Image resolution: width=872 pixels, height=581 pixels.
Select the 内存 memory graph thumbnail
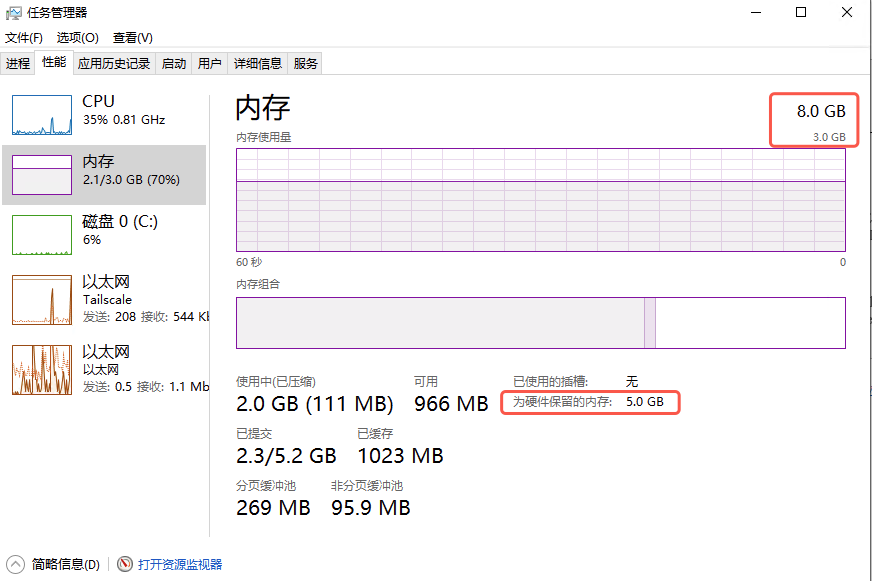coord(42,175)
